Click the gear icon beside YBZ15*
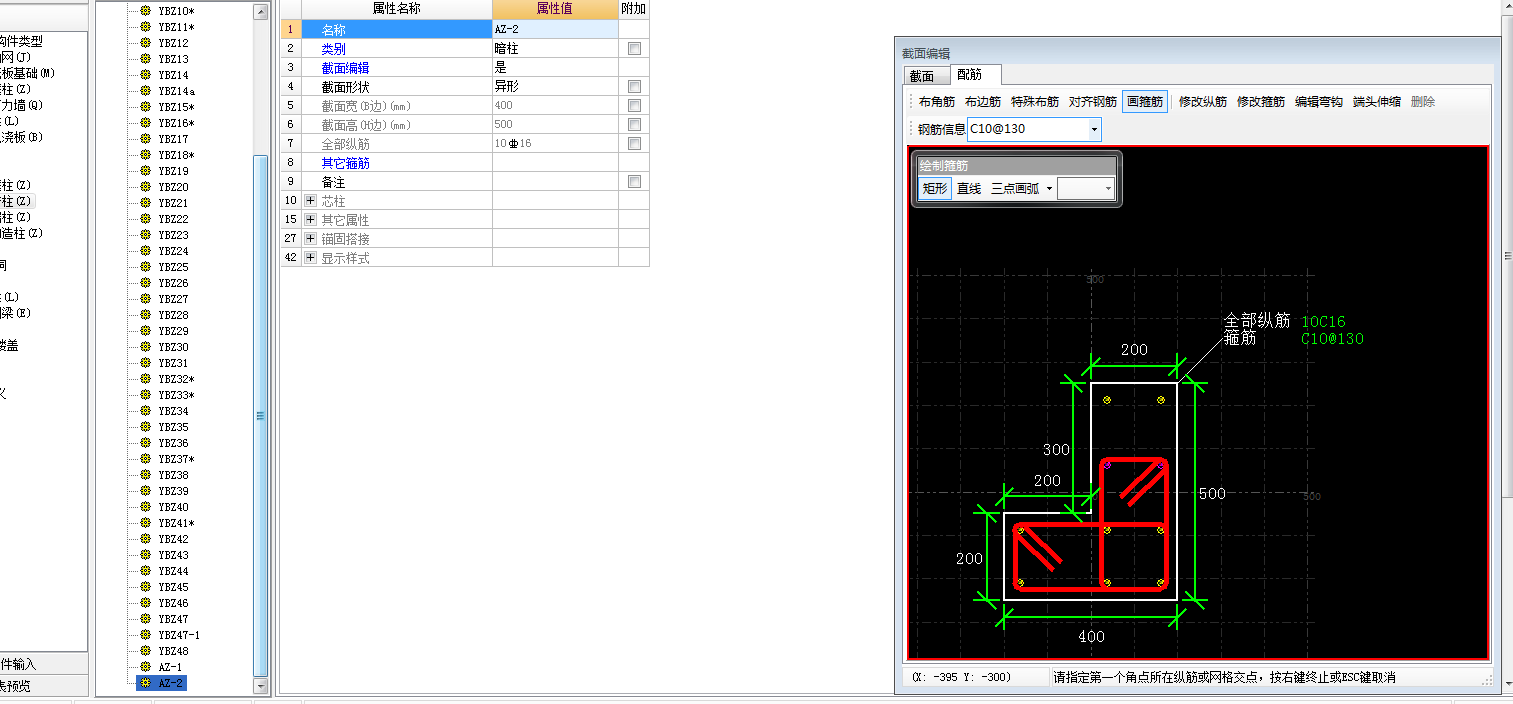This screenshot has width=1513, height=704. click(145, 107)
